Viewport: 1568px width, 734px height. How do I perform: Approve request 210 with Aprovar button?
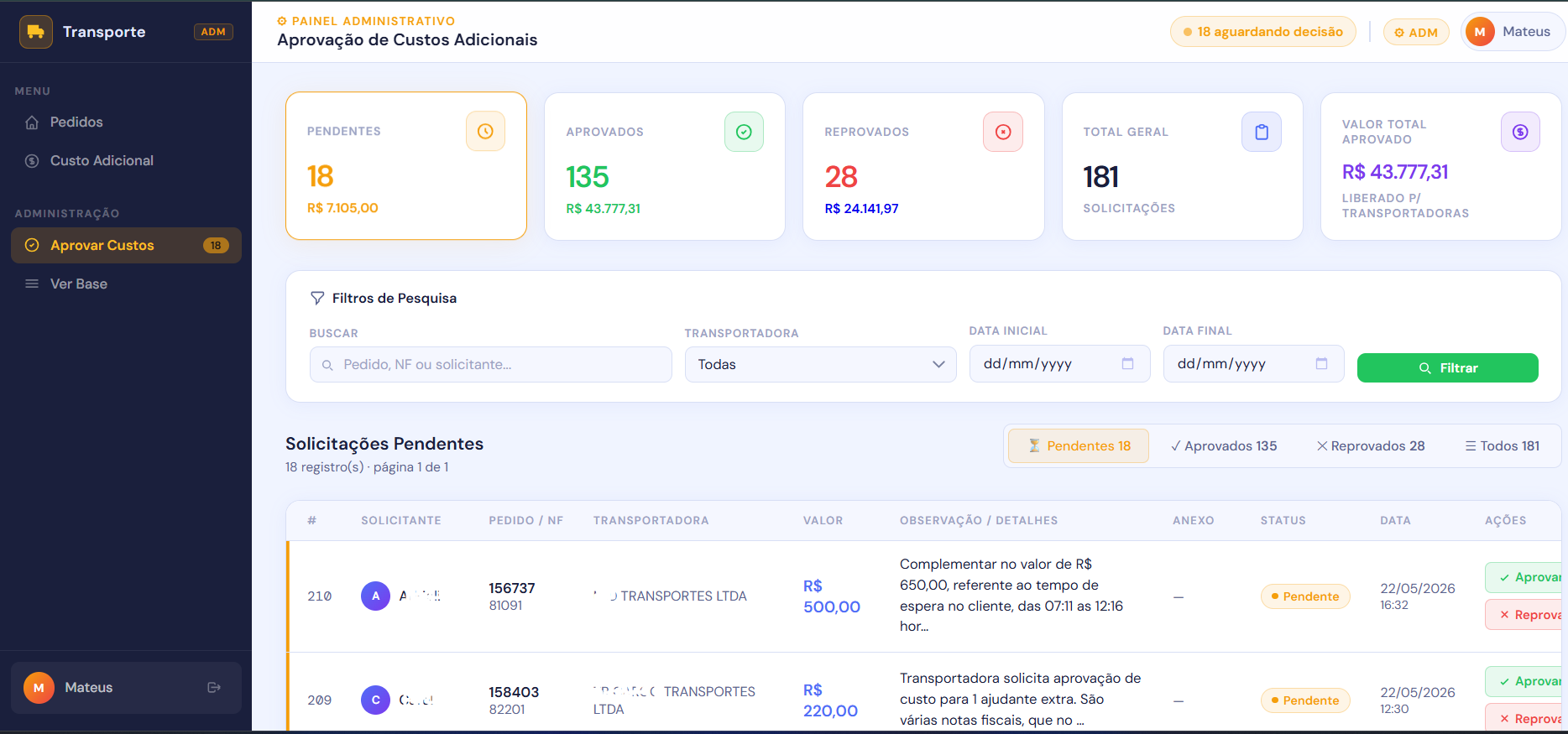tap(1525, 577)
